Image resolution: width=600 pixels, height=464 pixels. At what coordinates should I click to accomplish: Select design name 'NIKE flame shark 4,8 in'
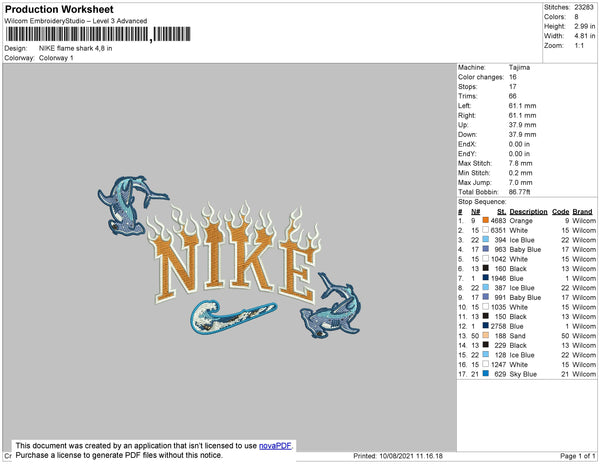pos(76,48)
